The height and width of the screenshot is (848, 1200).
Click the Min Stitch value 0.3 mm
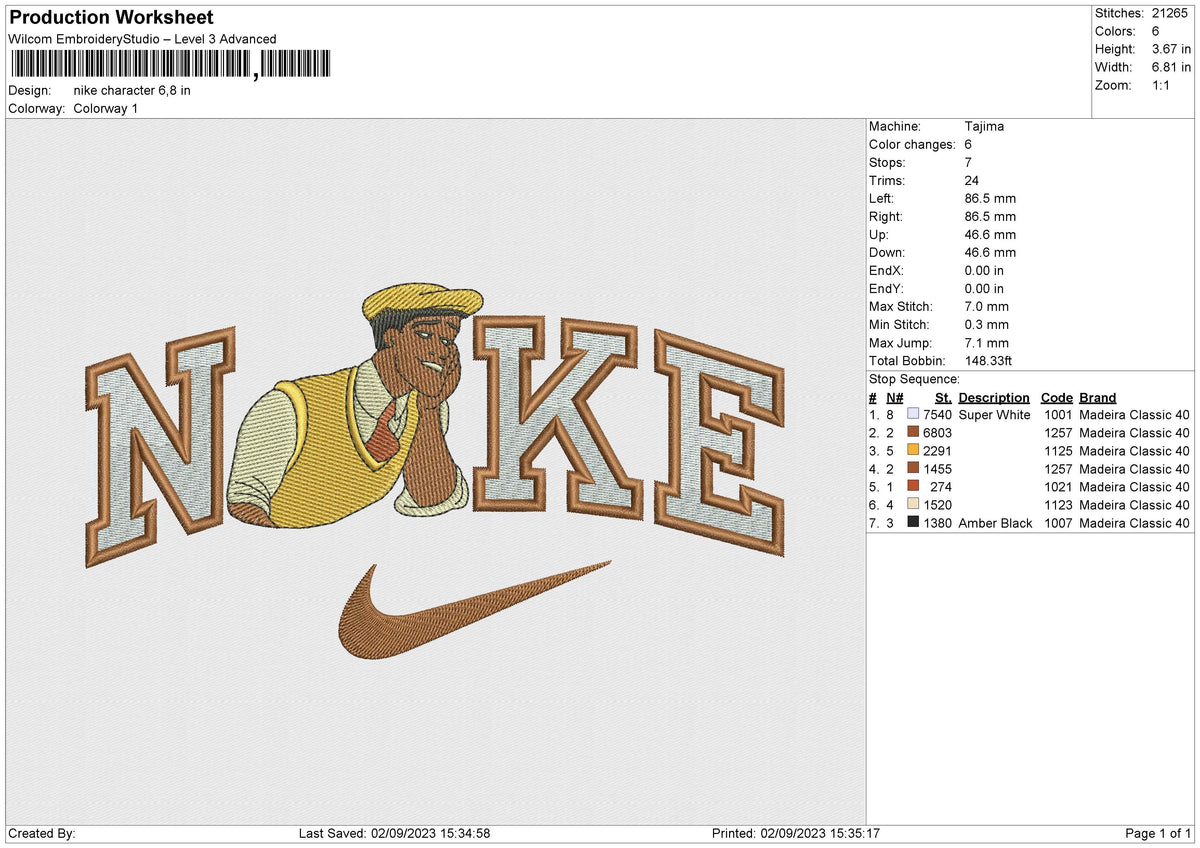coord(987,324)
